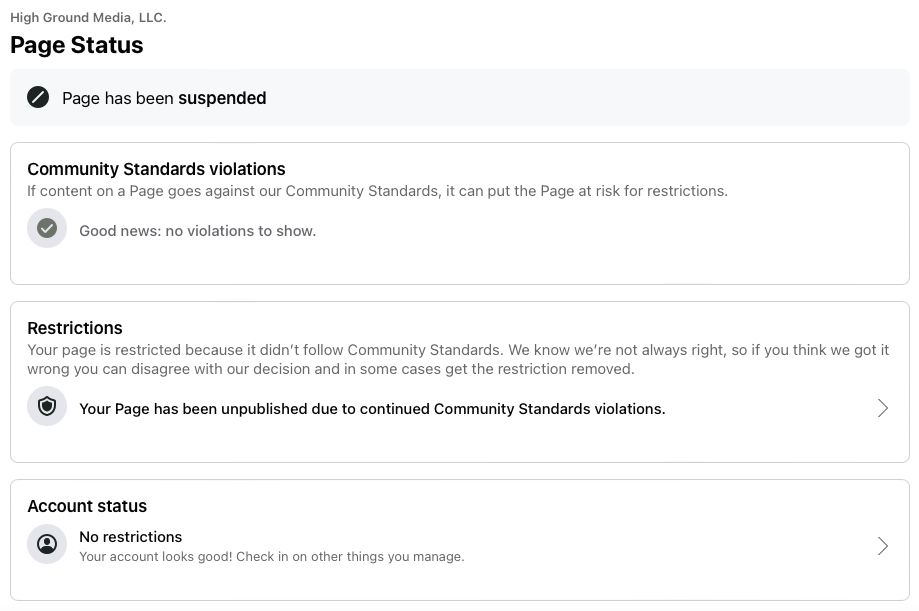The width and height of the screenshot is (919, 611).
Task: Click the Page Status heading
Action: [x=77, y=45]
